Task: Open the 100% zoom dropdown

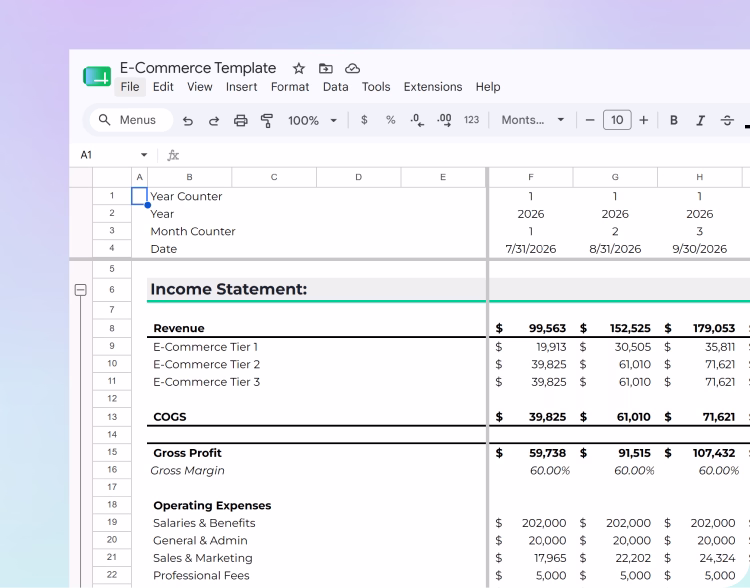Action: pyautogui.click(x=312, y=120)
